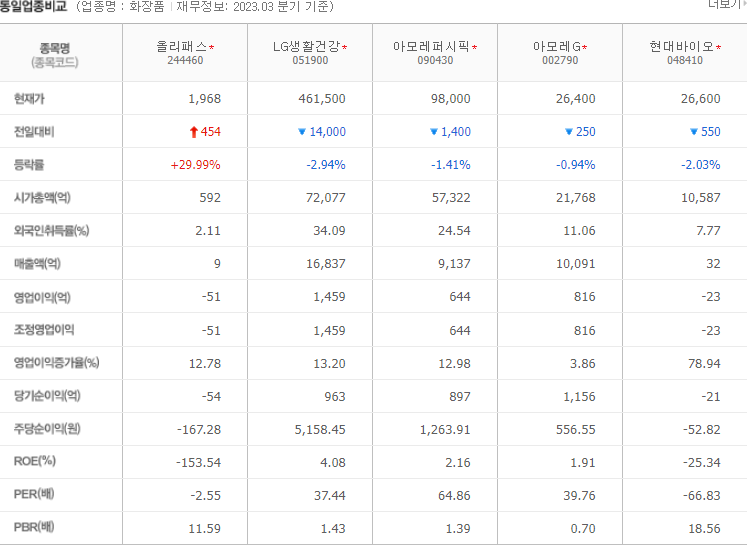Click the PER(배) row label

34,494
